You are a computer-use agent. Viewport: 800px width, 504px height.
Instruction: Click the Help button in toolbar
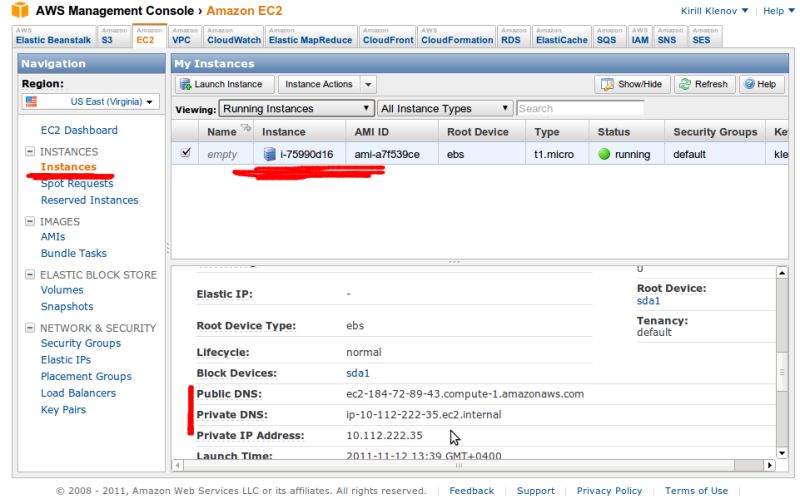click(x=761, y=84)
